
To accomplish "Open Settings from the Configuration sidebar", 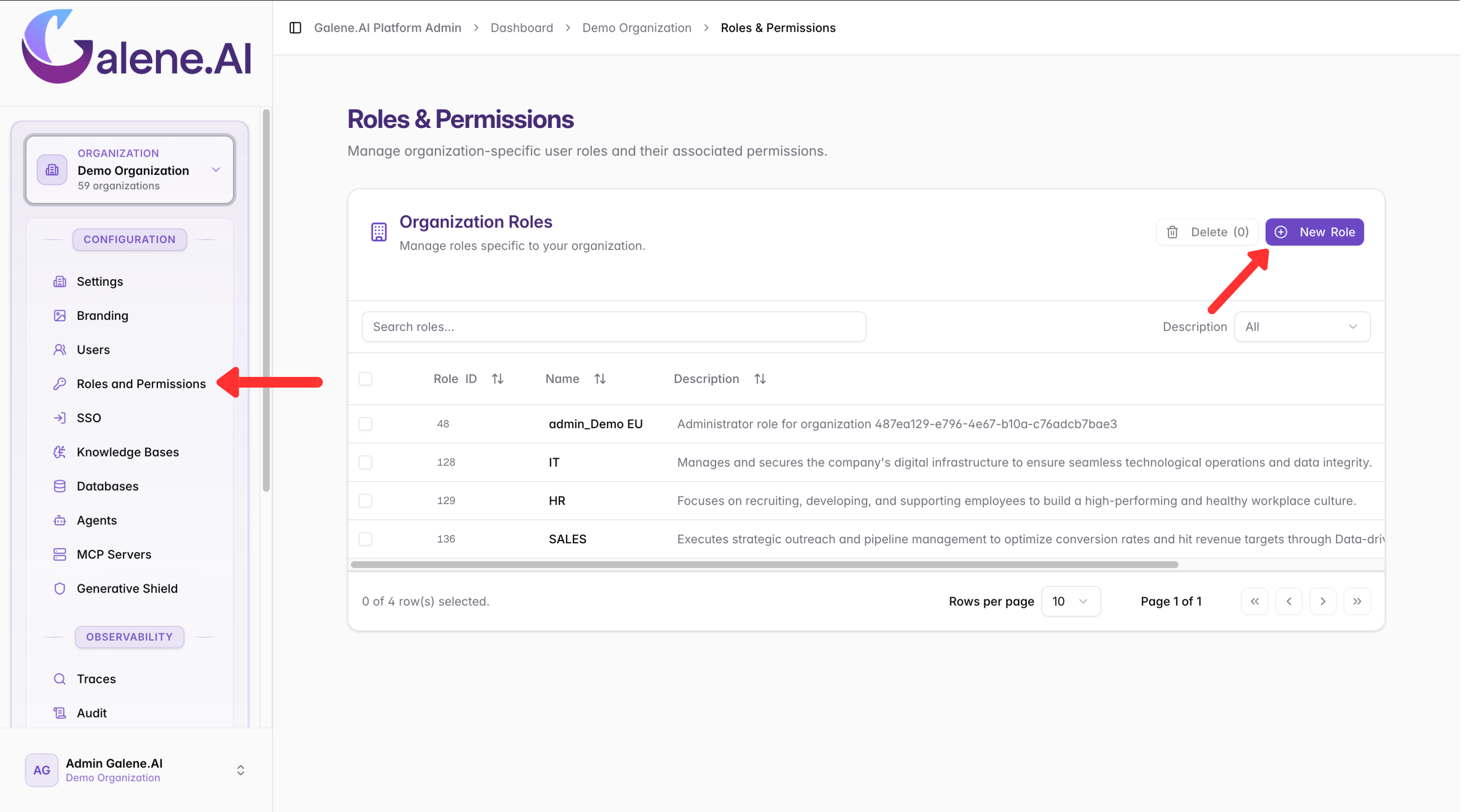I will pyautogui.click(x=60, y=281).
